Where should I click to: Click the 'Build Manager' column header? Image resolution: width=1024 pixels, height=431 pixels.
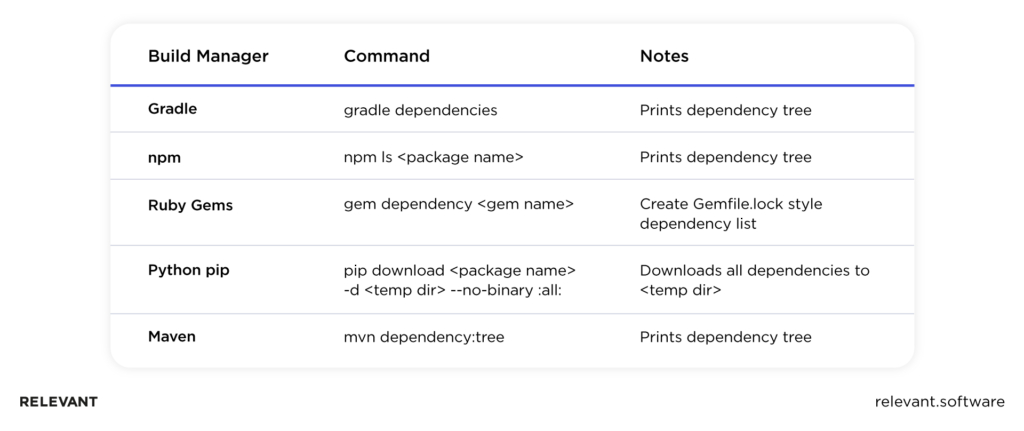[208, 56]
